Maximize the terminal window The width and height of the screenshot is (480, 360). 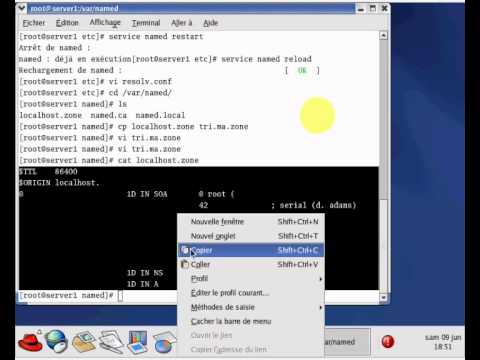tap(373, 8)
